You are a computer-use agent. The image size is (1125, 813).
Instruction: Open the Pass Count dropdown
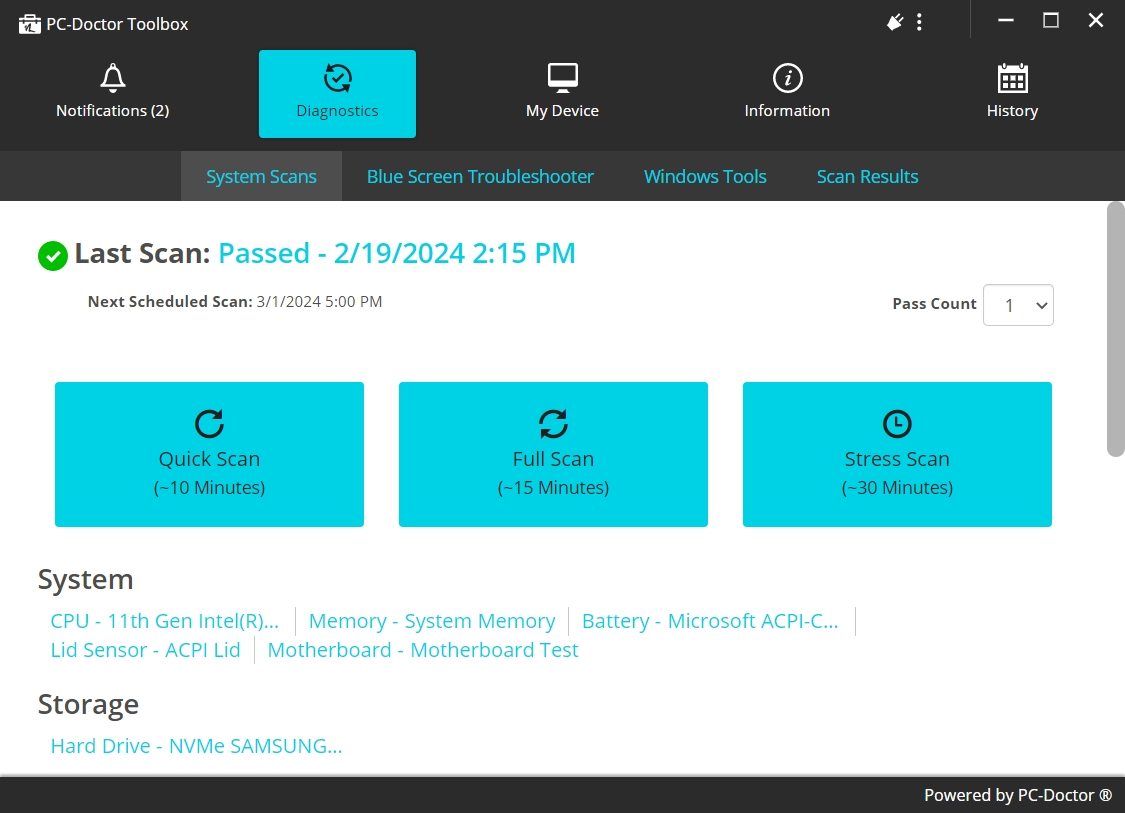(1018, 305)
